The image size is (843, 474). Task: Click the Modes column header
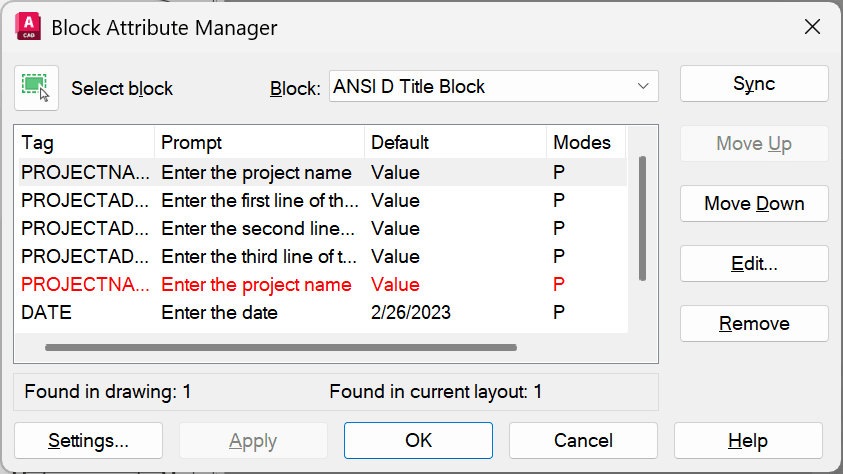click(x=586, y=143)
